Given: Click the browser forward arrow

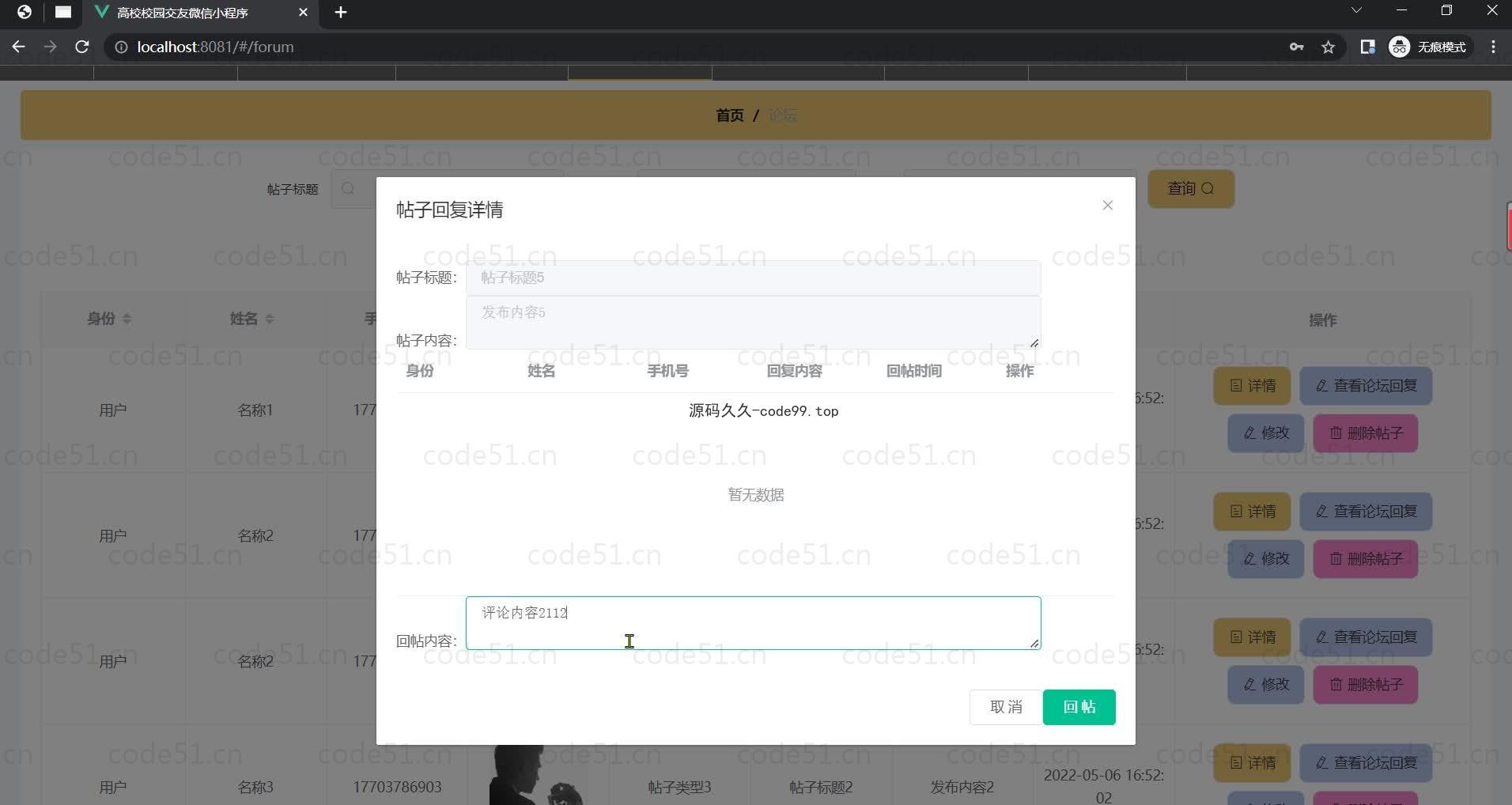Looking at the screenshot, I should [50, 47].
